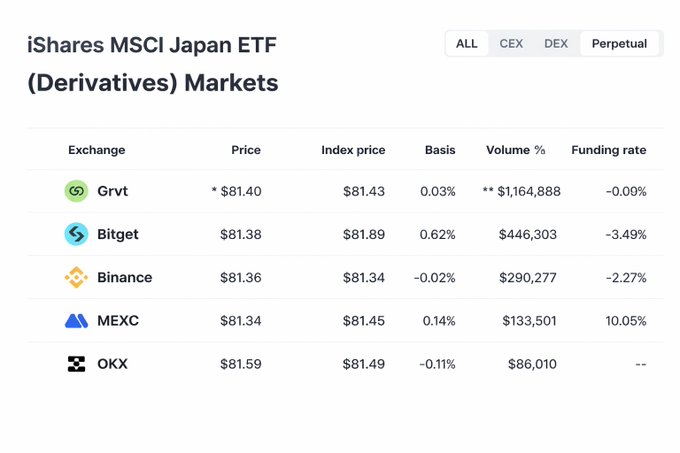This screenshot has height=453, width=680.
Task: Select the Perpetual filter tab
Action: [x=619, y=44]
